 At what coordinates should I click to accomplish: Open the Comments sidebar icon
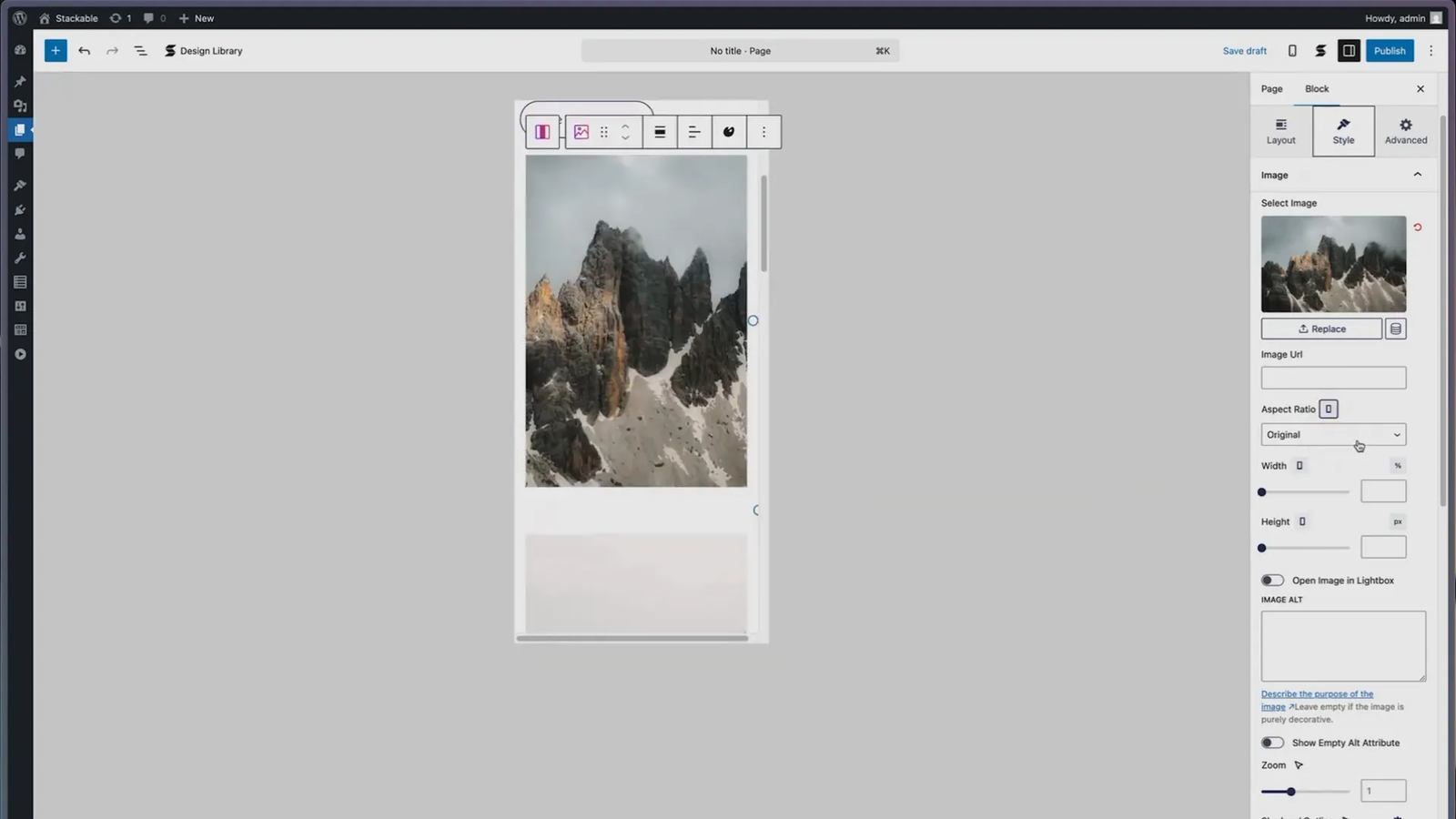tap(20, 154)
